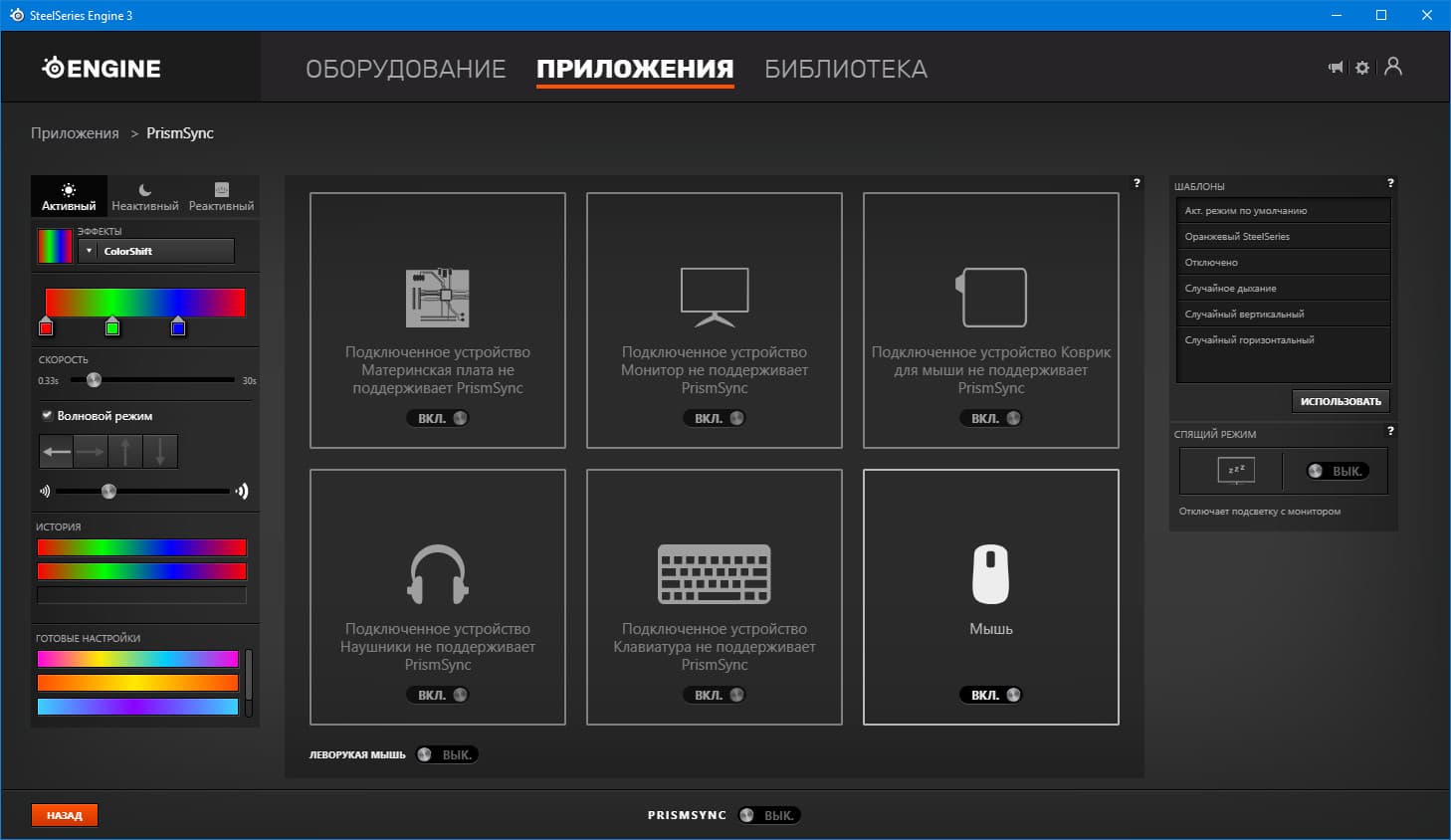Open the user account icon
Screen dimensions: 1451x840
(1393, 67)
